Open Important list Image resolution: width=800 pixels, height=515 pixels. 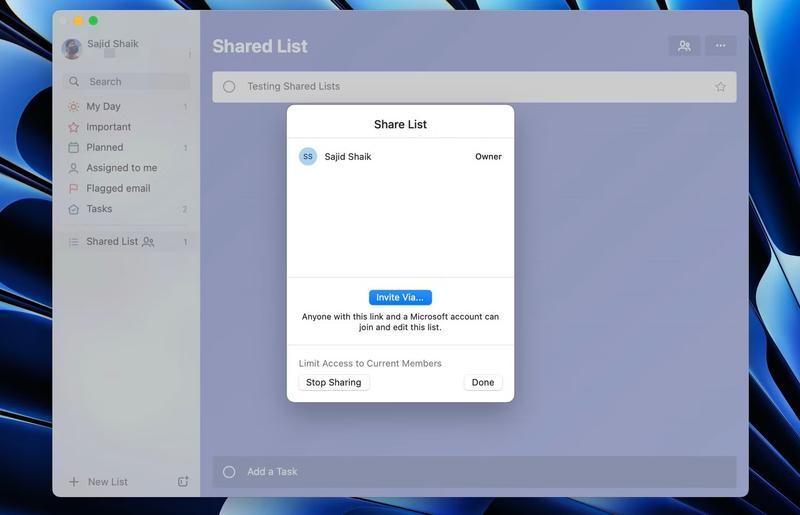pyautogui.click(x=128, y=127)
